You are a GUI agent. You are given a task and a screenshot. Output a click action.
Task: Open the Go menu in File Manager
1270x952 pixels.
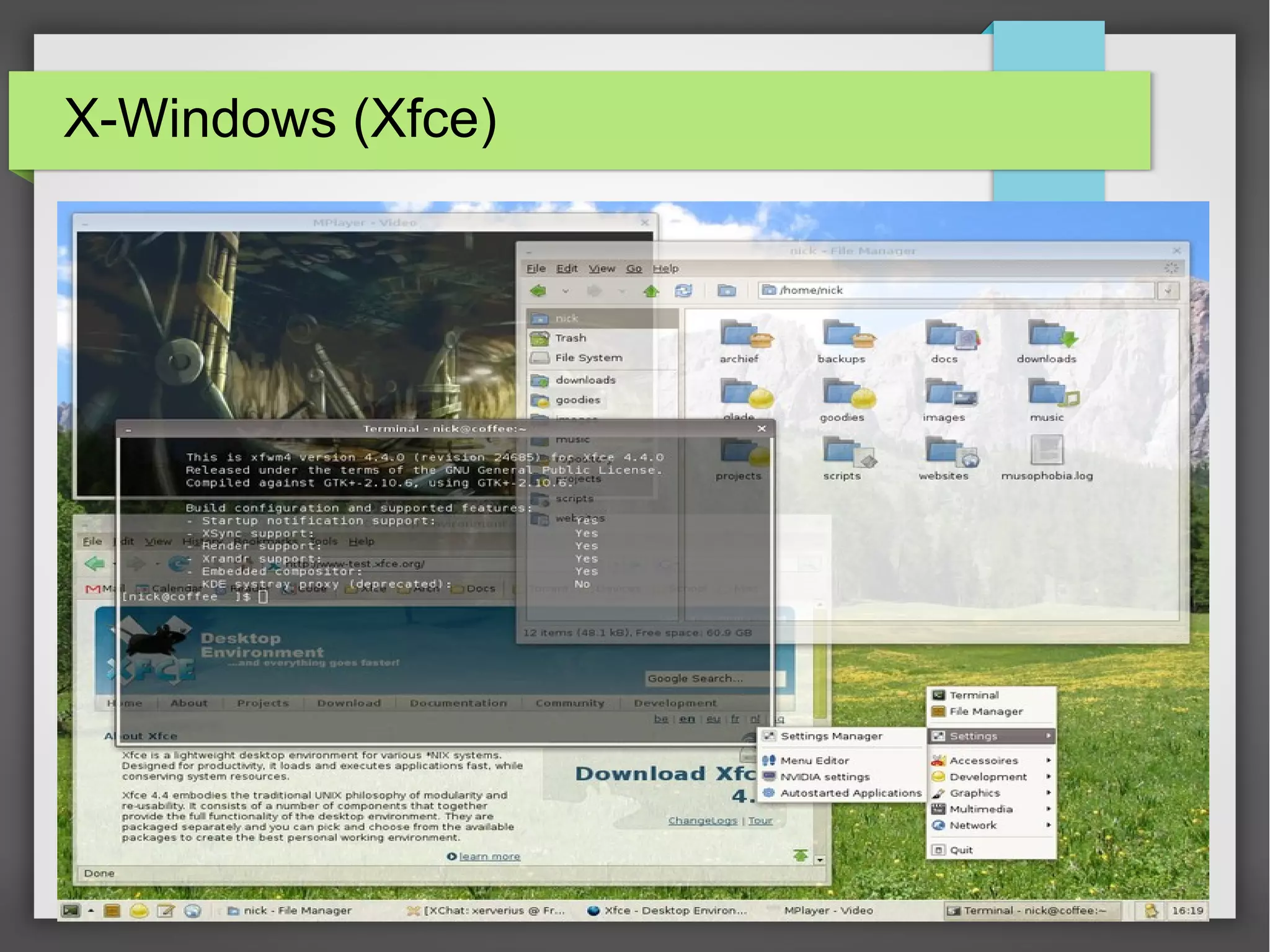pos(634,269)
